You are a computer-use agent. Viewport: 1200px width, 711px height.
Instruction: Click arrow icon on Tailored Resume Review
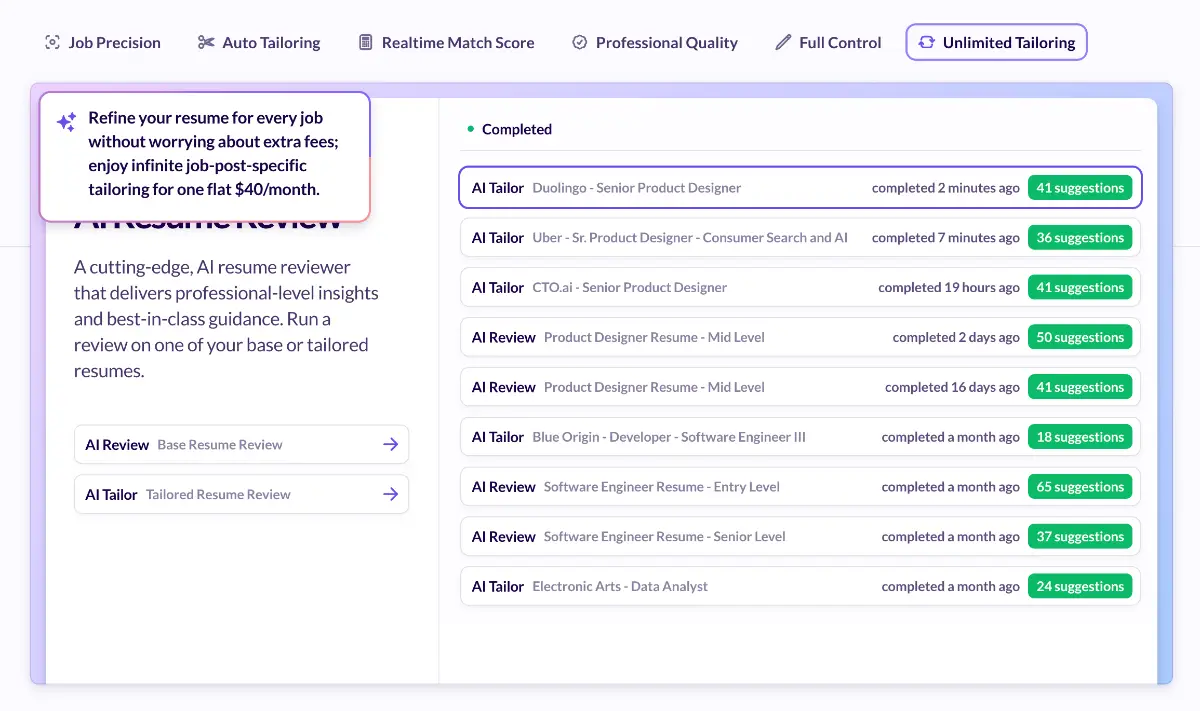(x=391, y=494)
